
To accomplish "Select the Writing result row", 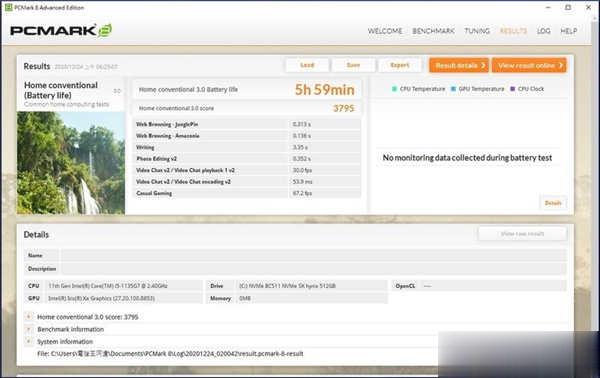I will tap(247, 147).
